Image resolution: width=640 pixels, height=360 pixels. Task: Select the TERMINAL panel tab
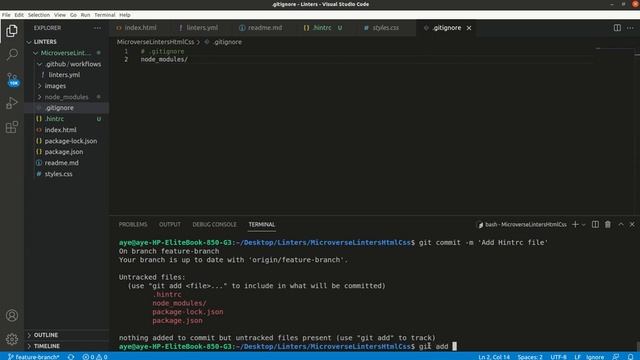(x=262, y=224)
